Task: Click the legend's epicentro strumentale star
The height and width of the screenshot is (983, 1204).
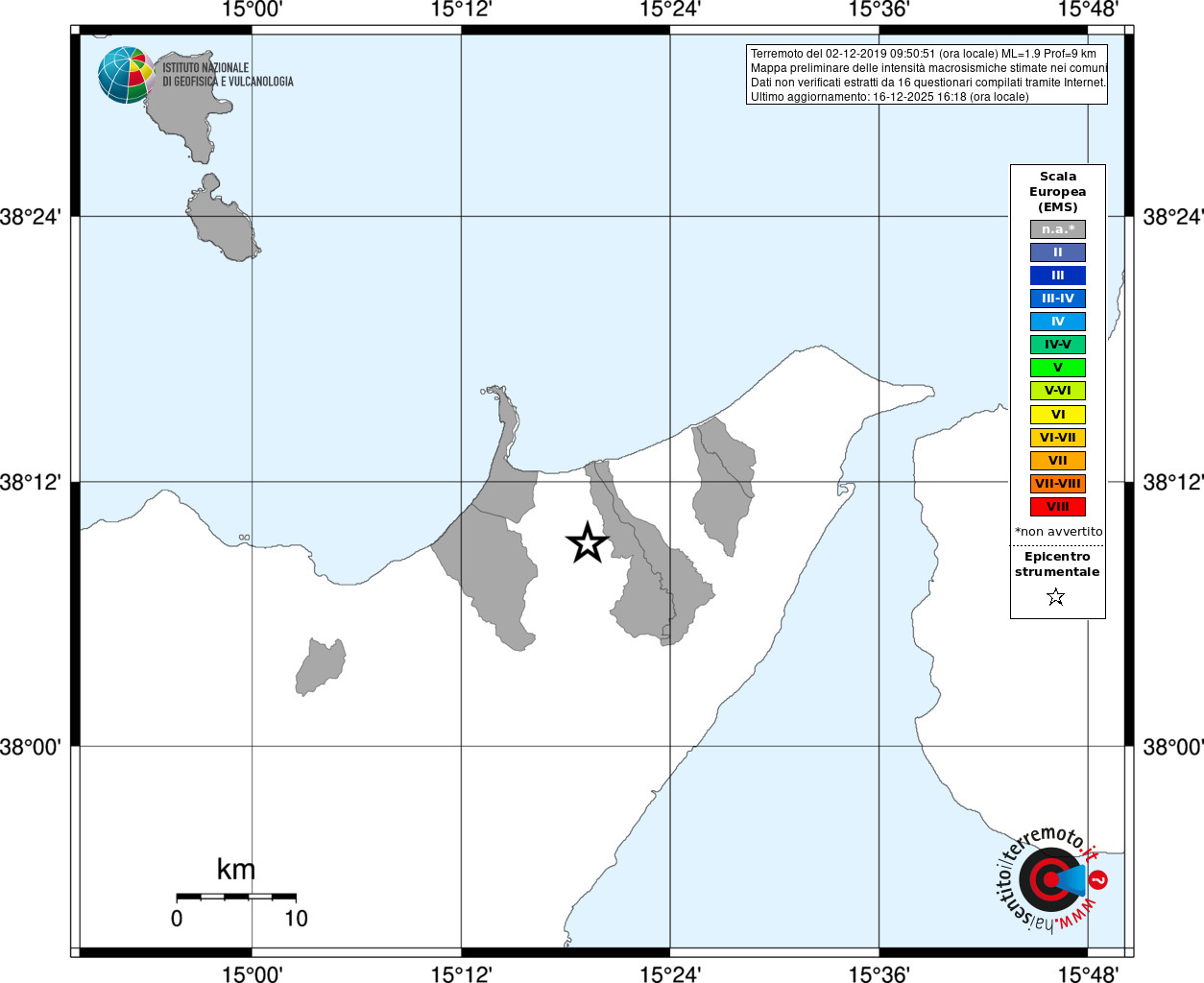Action: (x=1056, y=597)
